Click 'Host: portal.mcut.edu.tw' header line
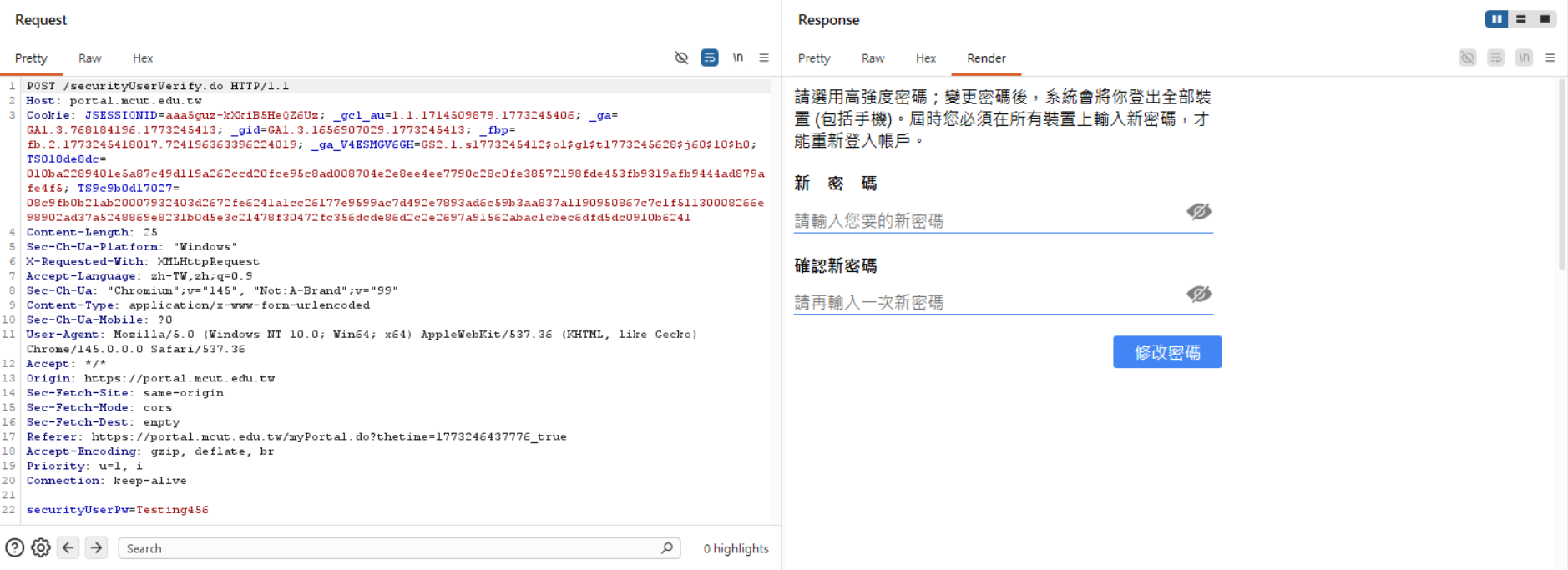This screenshot has height=570, width=1568. click(x=114, y=101)
